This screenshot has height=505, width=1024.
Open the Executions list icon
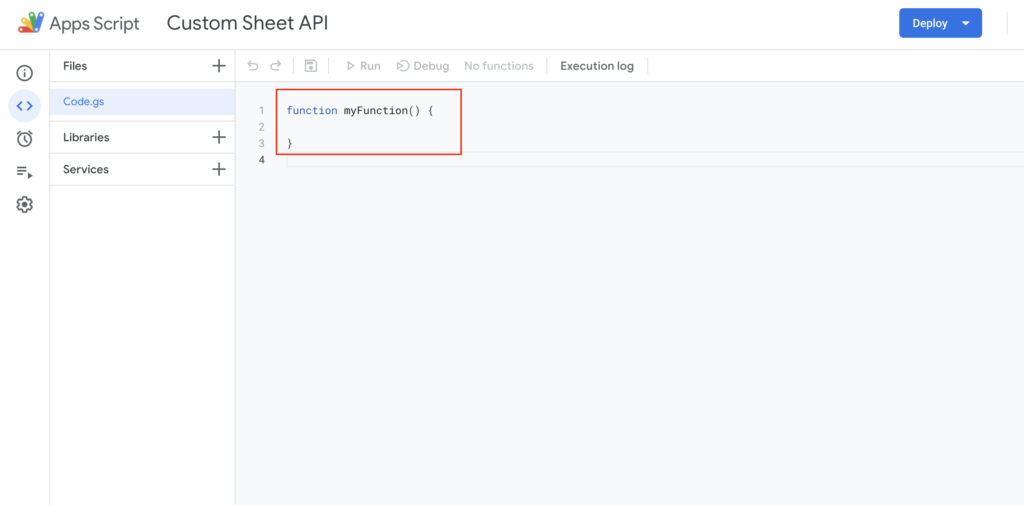click(25, 172)
